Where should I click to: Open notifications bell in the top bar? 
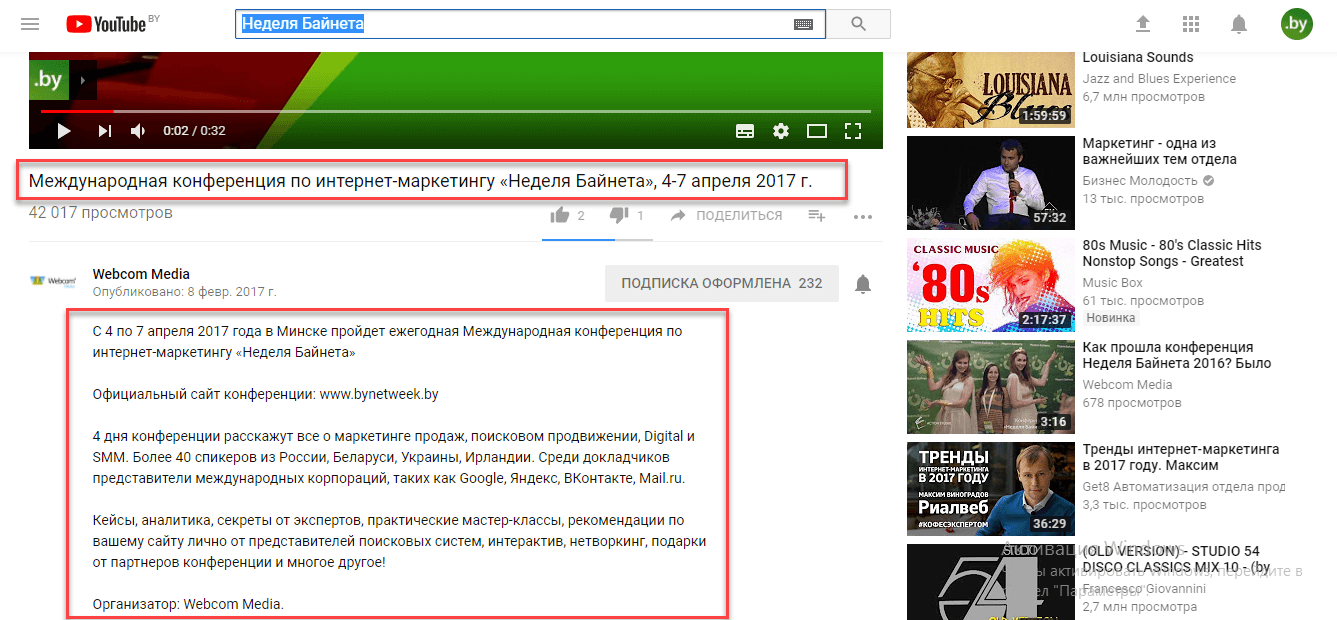(x=1239, y=24)
